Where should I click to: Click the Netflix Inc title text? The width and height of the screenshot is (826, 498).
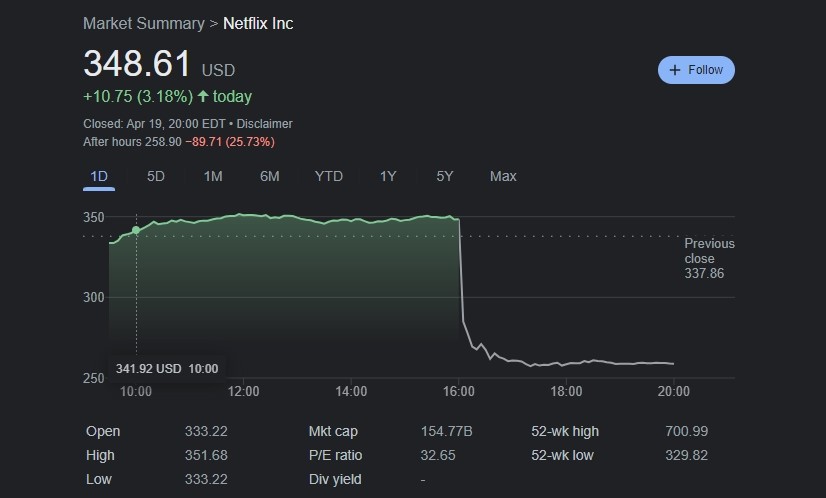click(x=258, y=24)
